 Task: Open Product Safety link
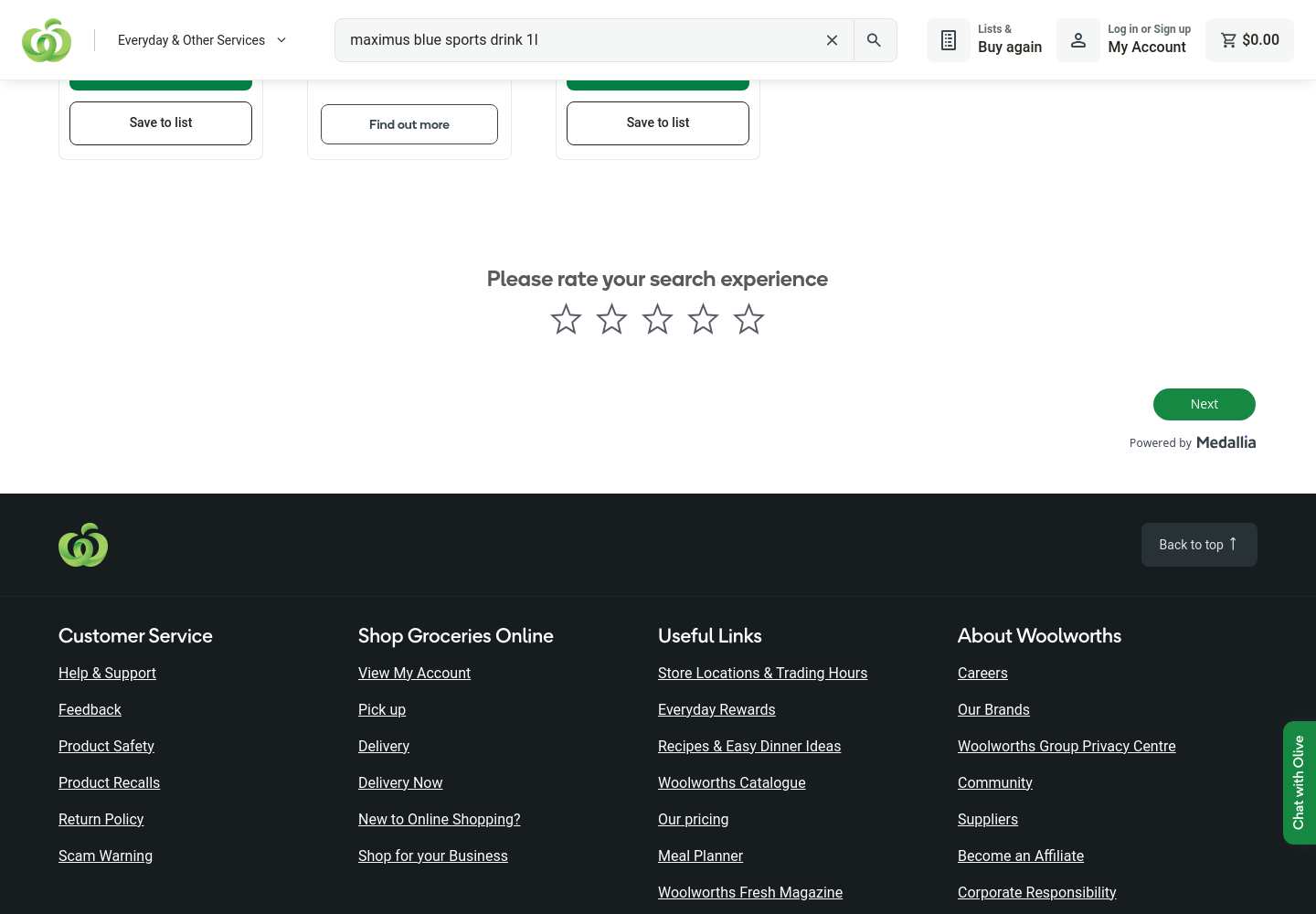(x=106, y=746)
